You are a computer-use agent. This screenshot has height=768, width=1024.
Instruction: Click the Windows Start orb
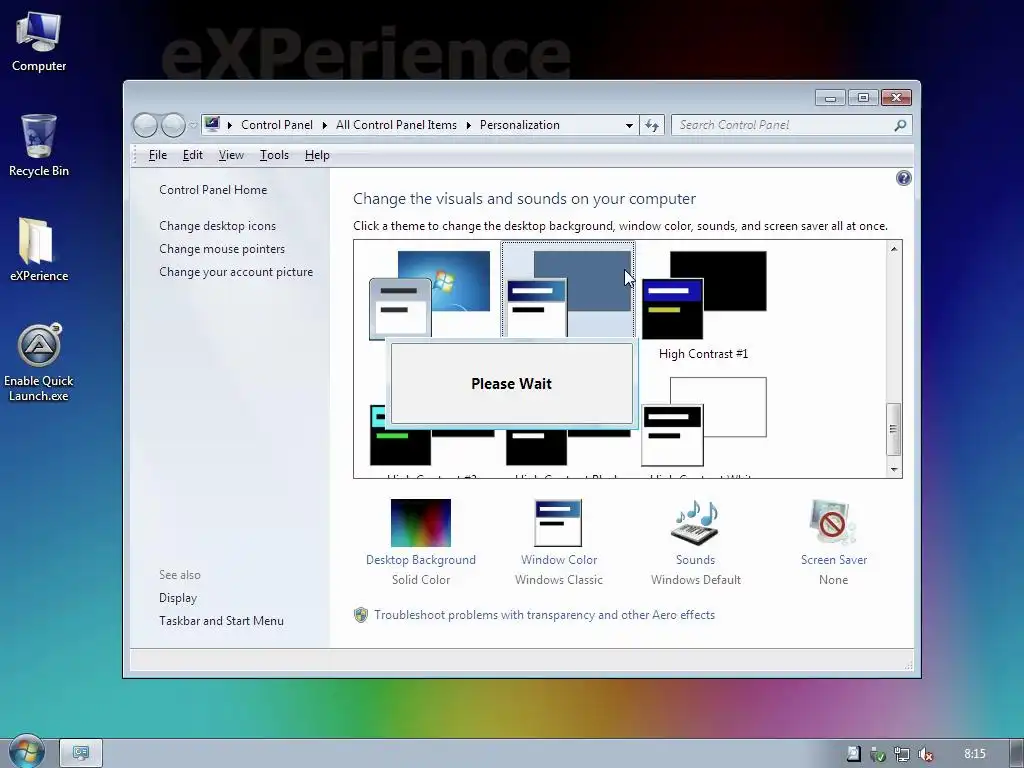(26, 751)
